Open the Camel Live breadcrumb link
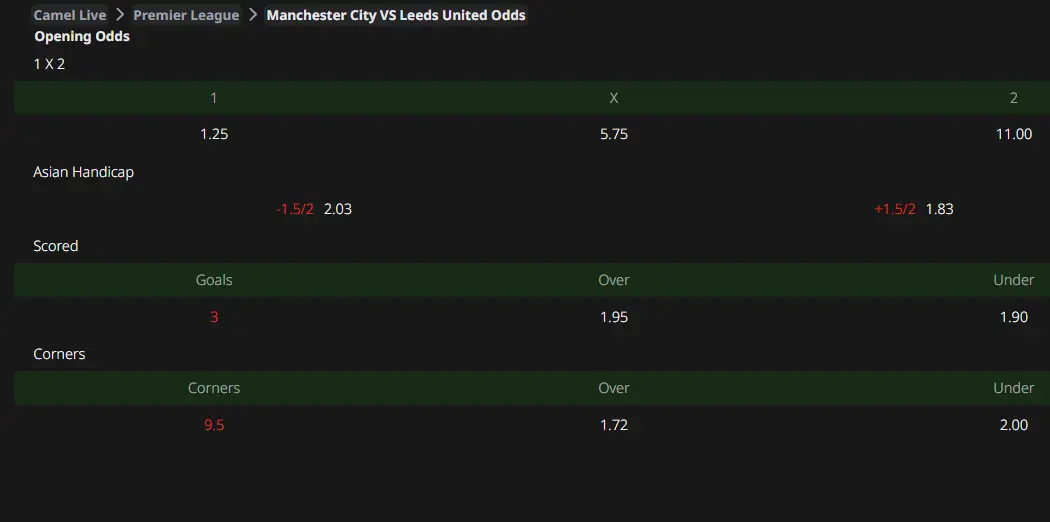Image resolution: width=1050 pixels, height=522 pixels. click(x=70, y=15)
